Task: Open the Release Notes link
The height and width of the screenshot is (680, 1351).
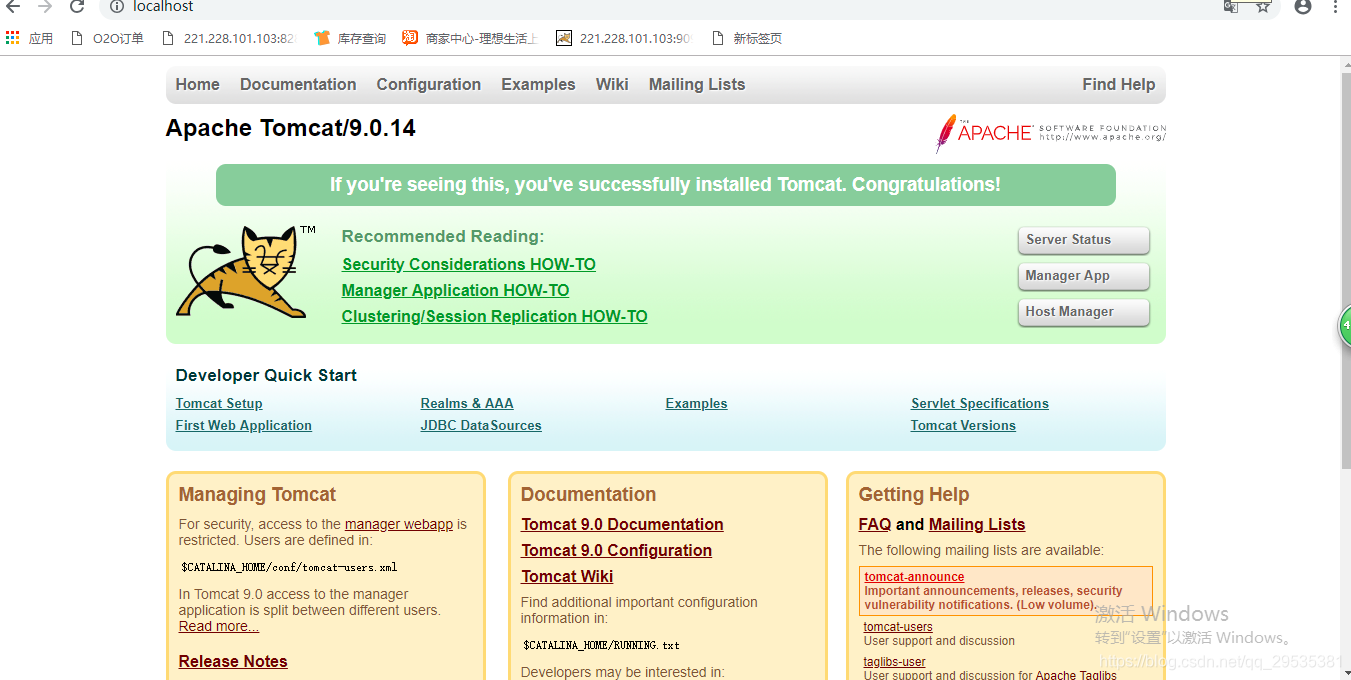Action: click(x=233, y=662)
